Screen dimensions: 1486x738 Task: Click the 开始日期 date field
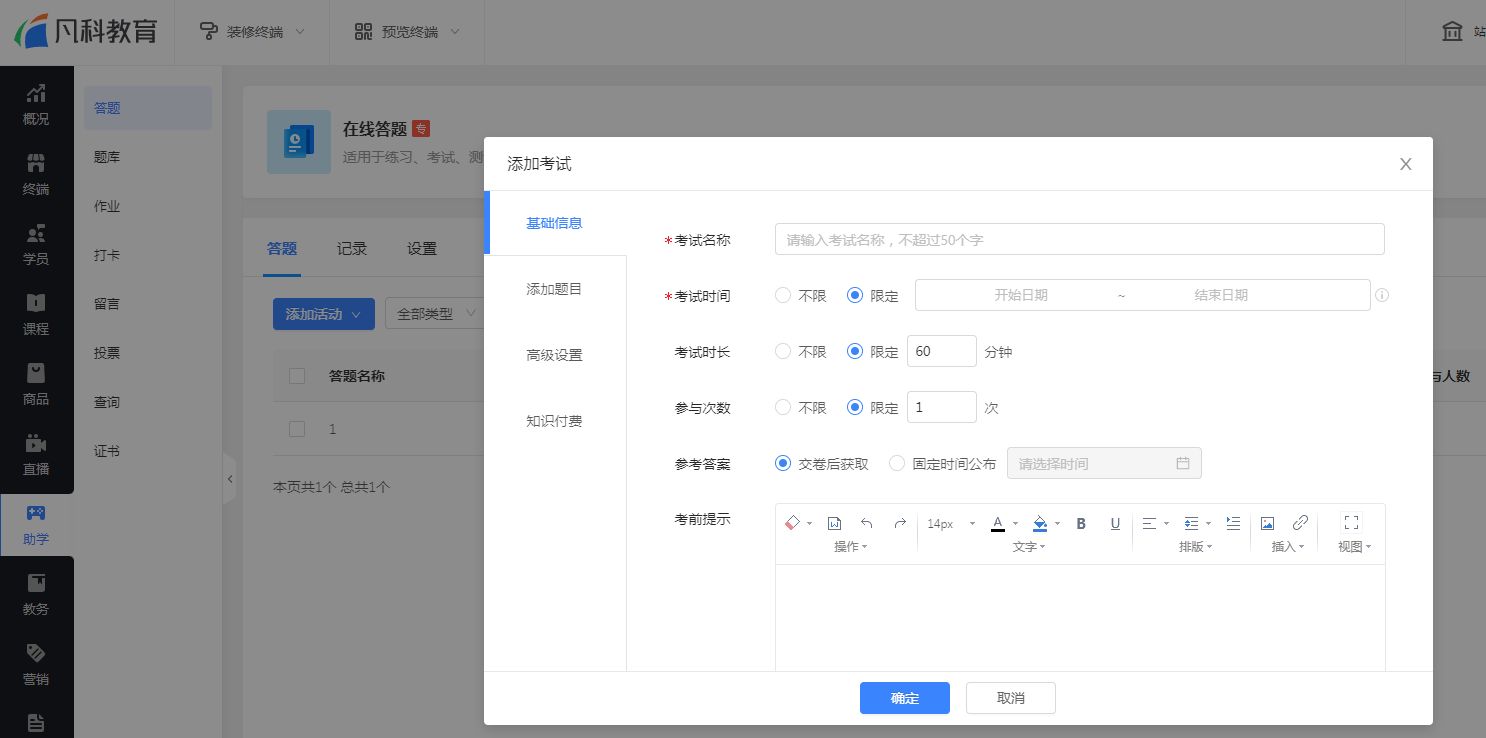(1021, 295)
